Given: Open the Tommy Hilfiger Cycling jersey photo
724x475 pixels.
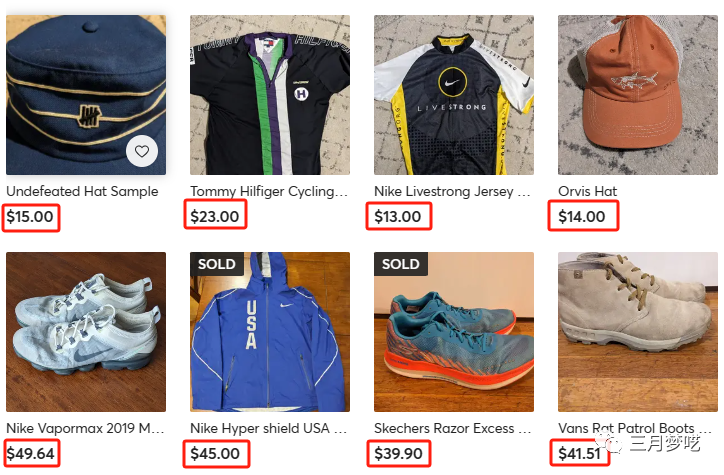Looking at the screenshot, I should pyautogui.click(x=270, y=95).
